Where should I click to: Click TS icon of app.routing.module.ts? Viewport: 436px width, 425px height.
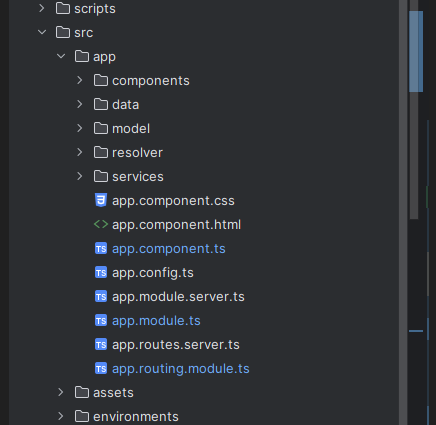101,368
